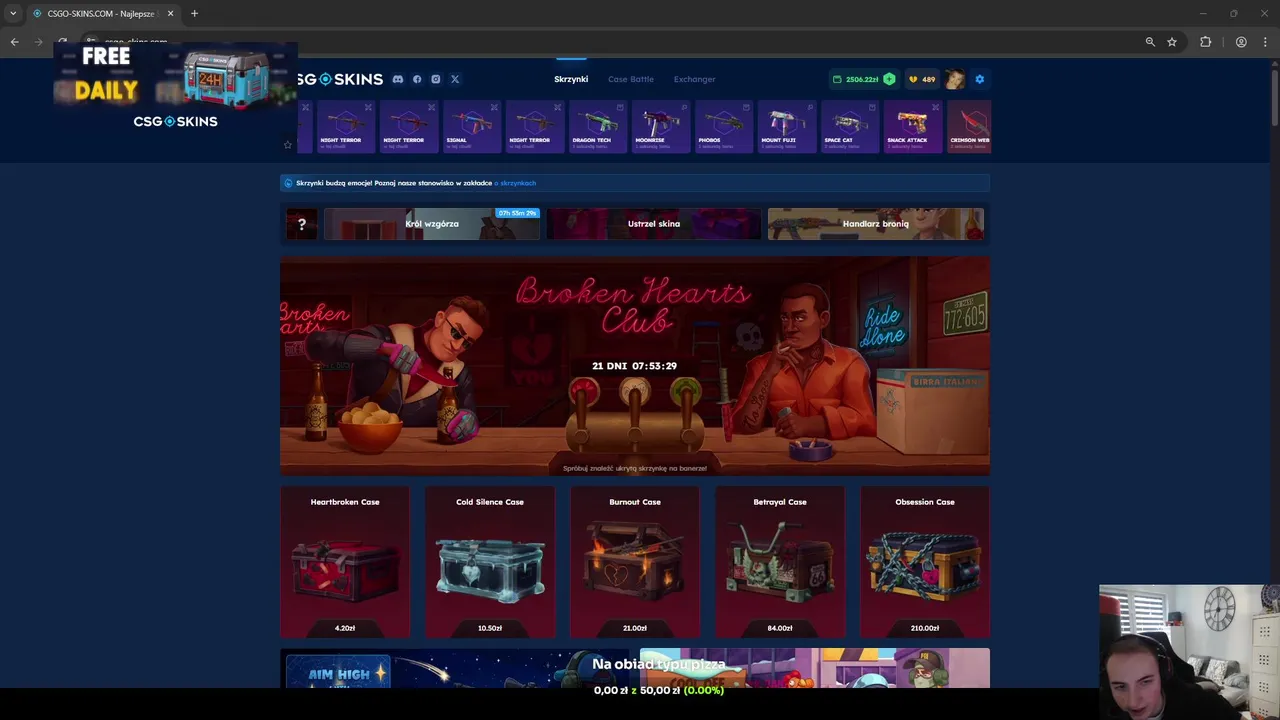Expand the tab search dropdown arrow
The height and width of the screenshot is (720, 1280).
13,13
